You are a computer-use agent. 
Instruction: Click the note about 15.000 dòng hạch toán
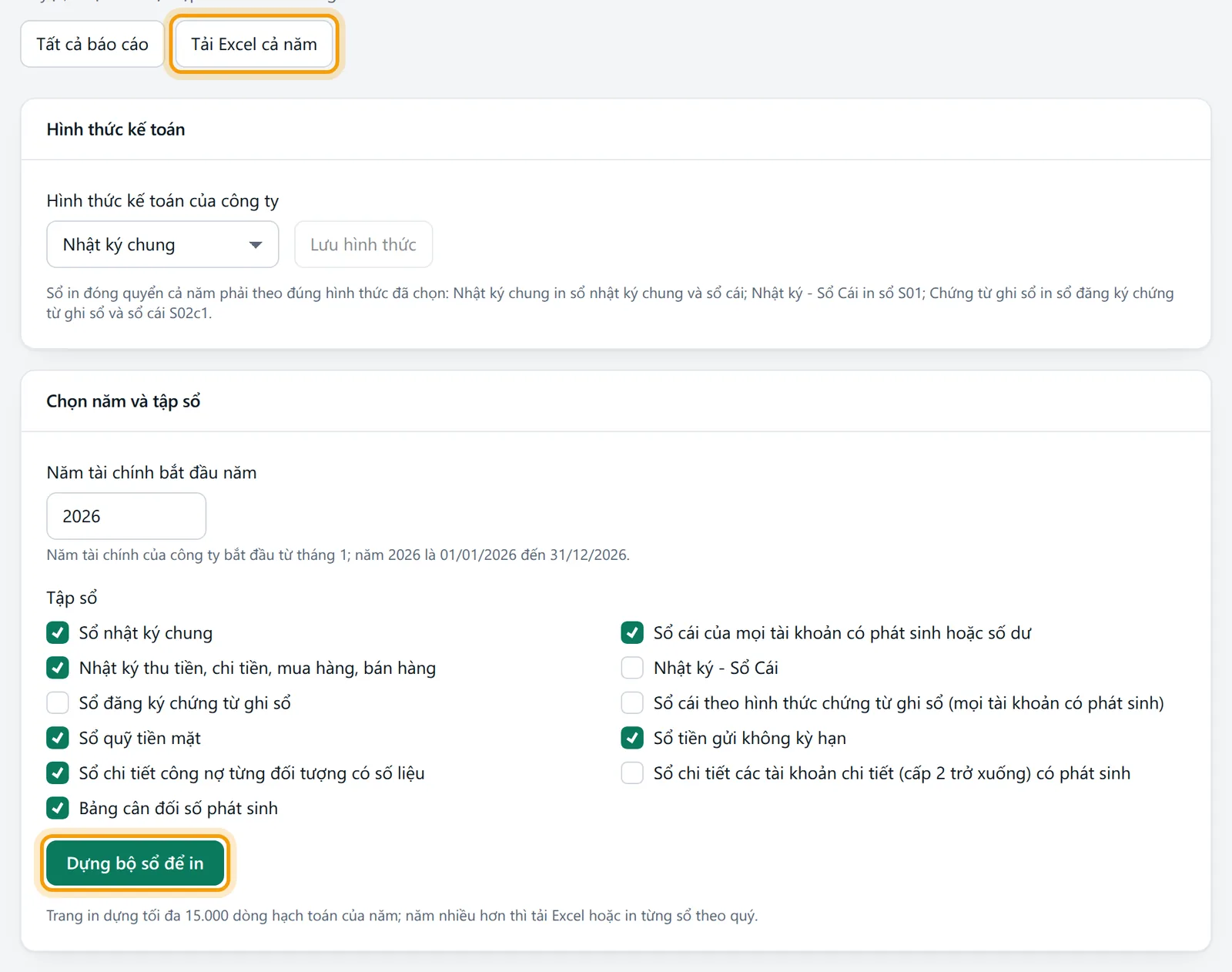click(402, 916)
